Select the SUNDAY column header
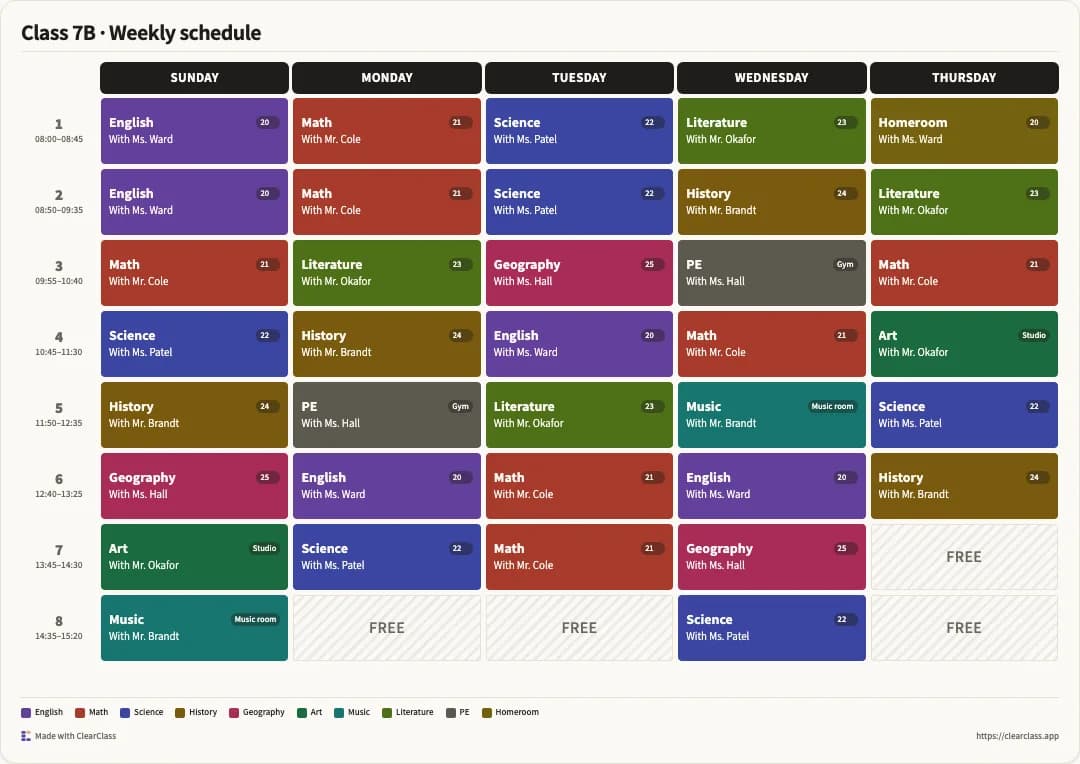 pyautogui.click(x=194, y=78)
